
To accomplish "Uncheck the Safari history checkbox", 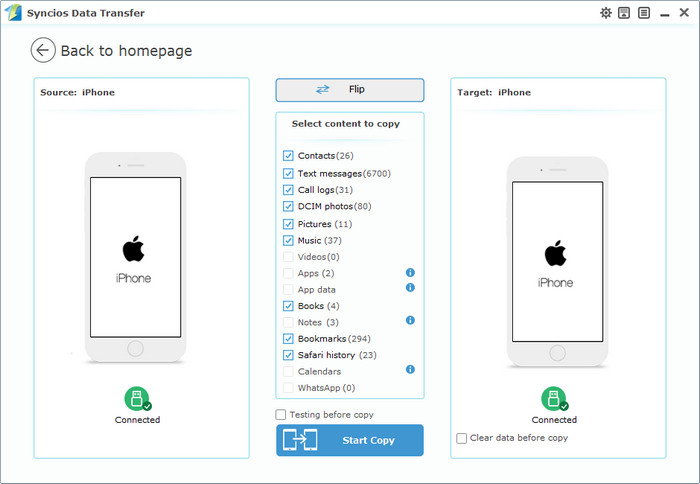I will point(288,355).
